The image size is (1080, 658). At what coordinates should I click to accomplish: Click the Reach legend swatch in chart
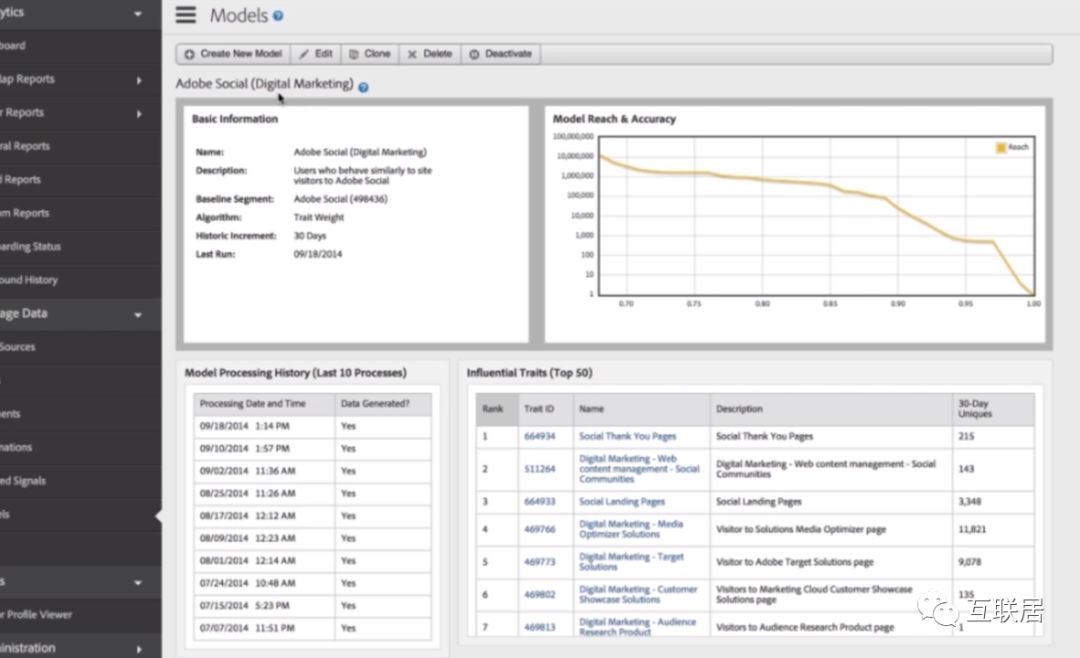coord(1001,147)
